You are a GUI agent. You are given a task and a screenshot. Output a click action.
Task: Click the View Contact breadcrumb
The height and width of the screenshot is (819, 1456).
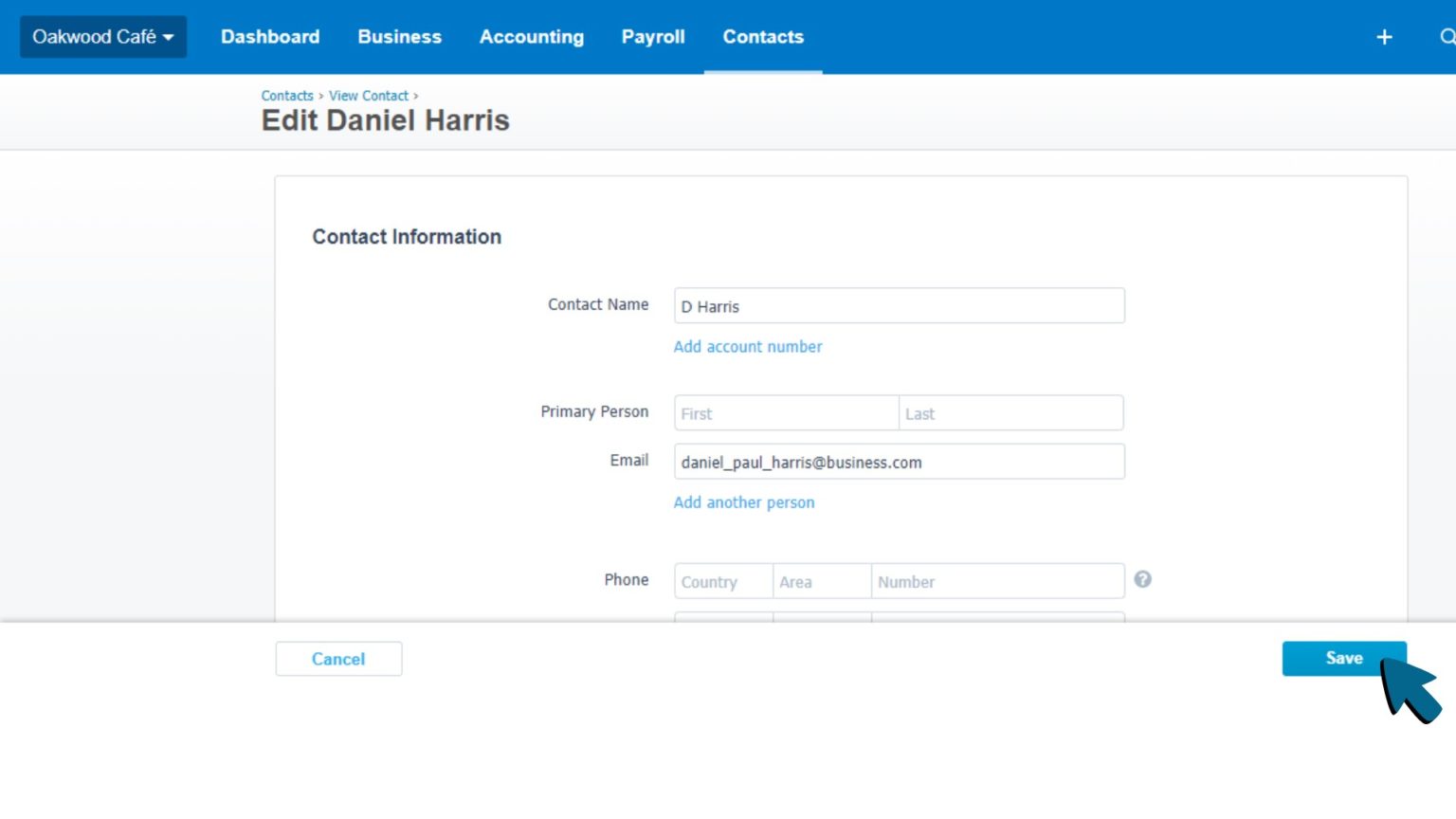[369, 95]
